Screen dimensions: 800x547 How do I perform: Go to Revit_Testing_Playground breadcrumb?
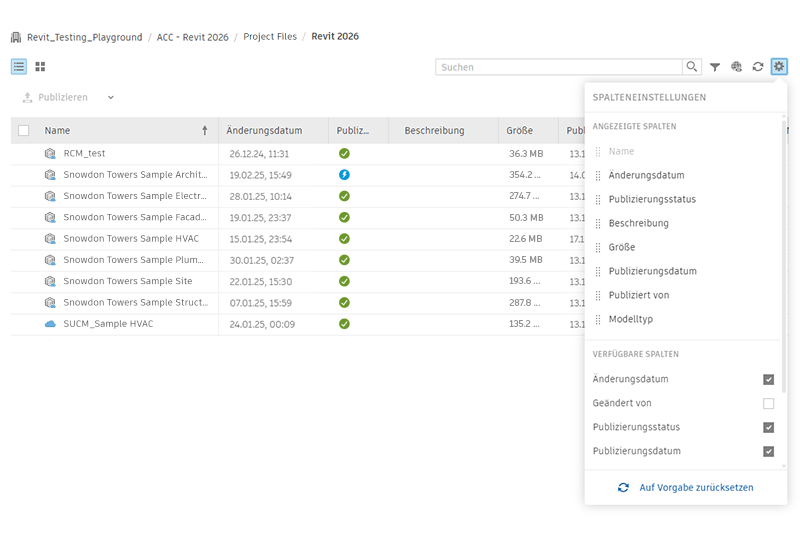coord(85,37)
